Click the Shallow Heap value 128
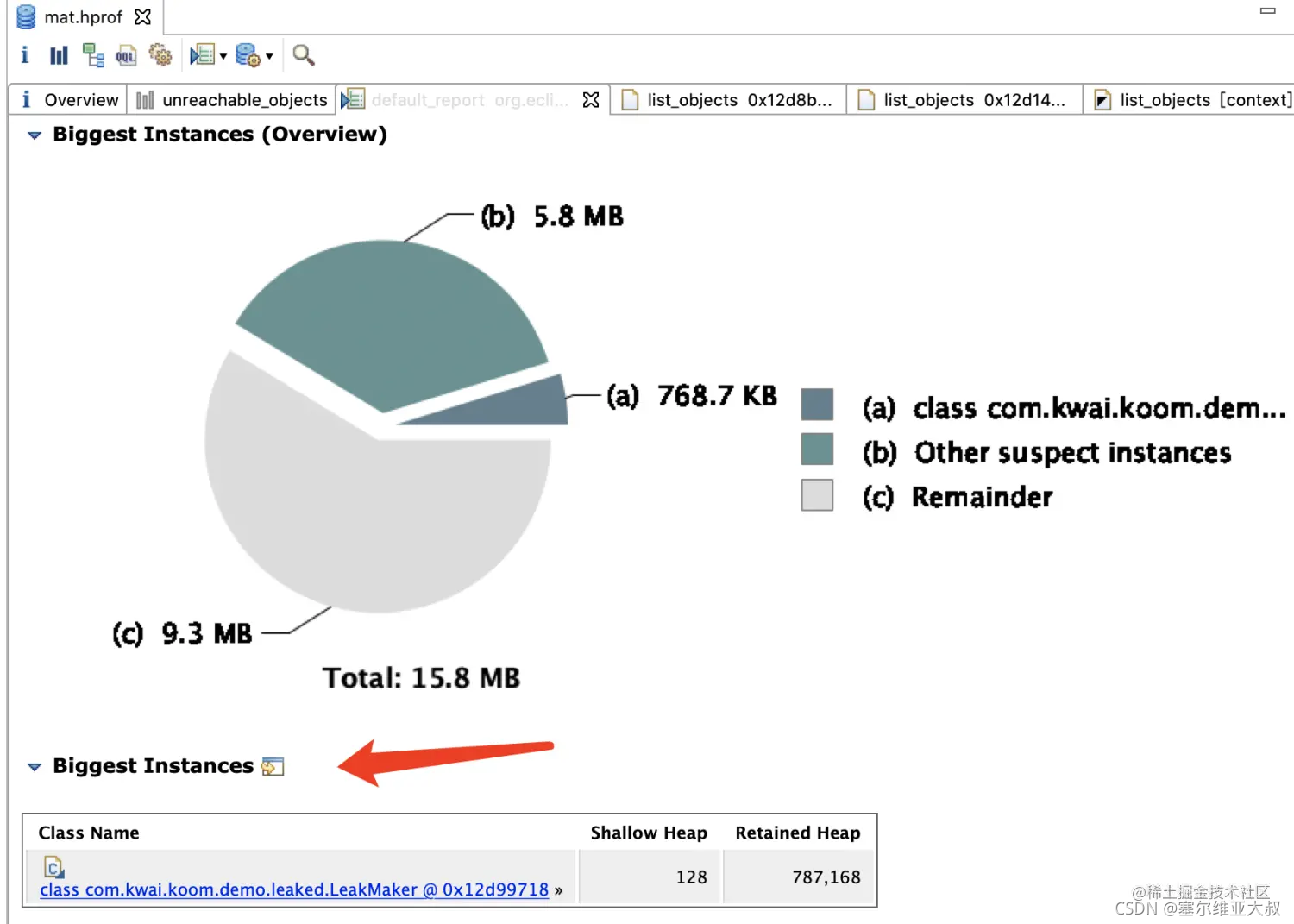The width and height of the screenshot is (1294, 924). click(x=691, y=877)
